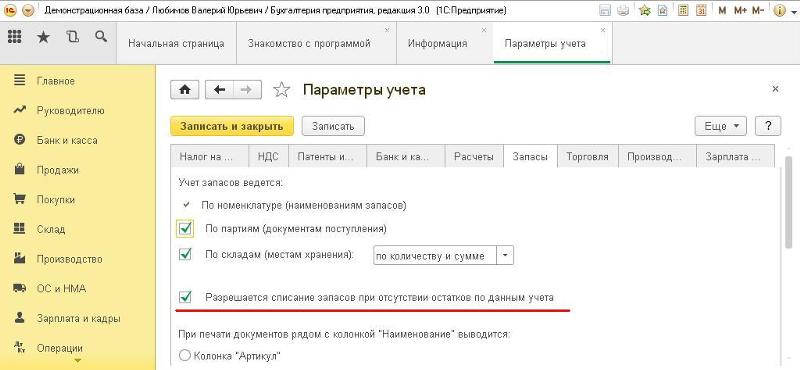The width and height of the screenshot is (800, 370).
Task: Open the info icon in title bar
Action: (779, 10)
